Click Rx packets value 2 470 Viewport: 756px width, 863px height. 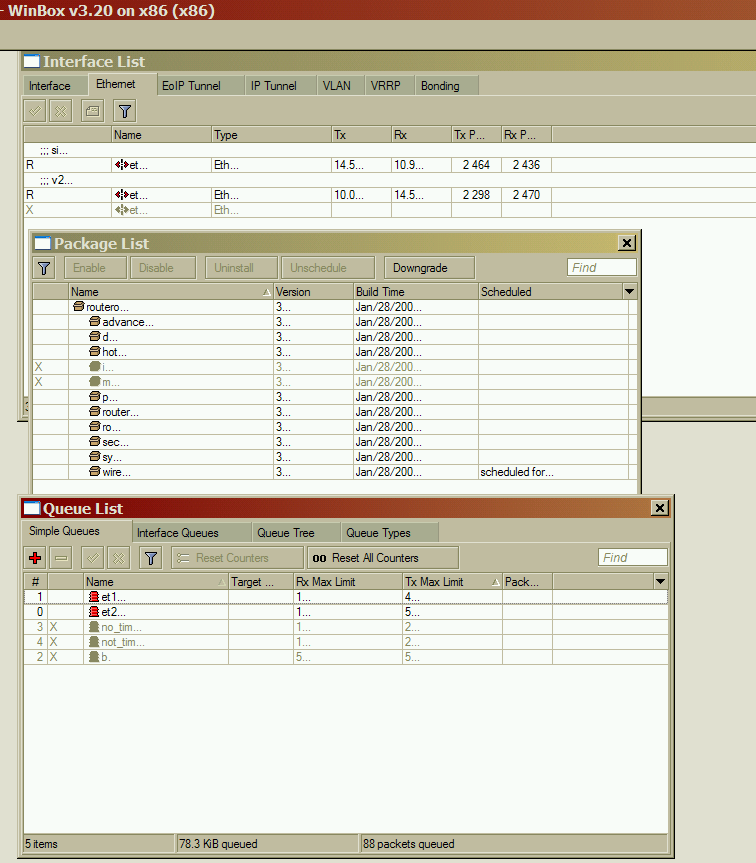tap(526, 194)
